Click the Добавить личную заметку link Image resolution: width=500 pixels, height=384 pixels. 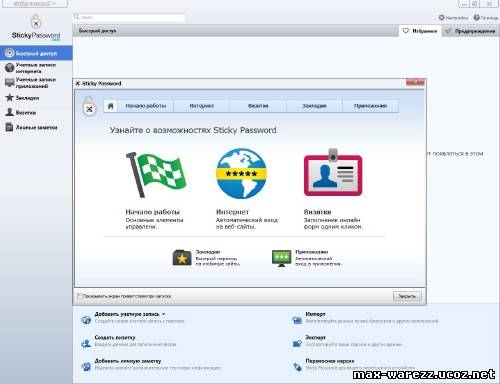pyautogui.click(x=128, y=361)
